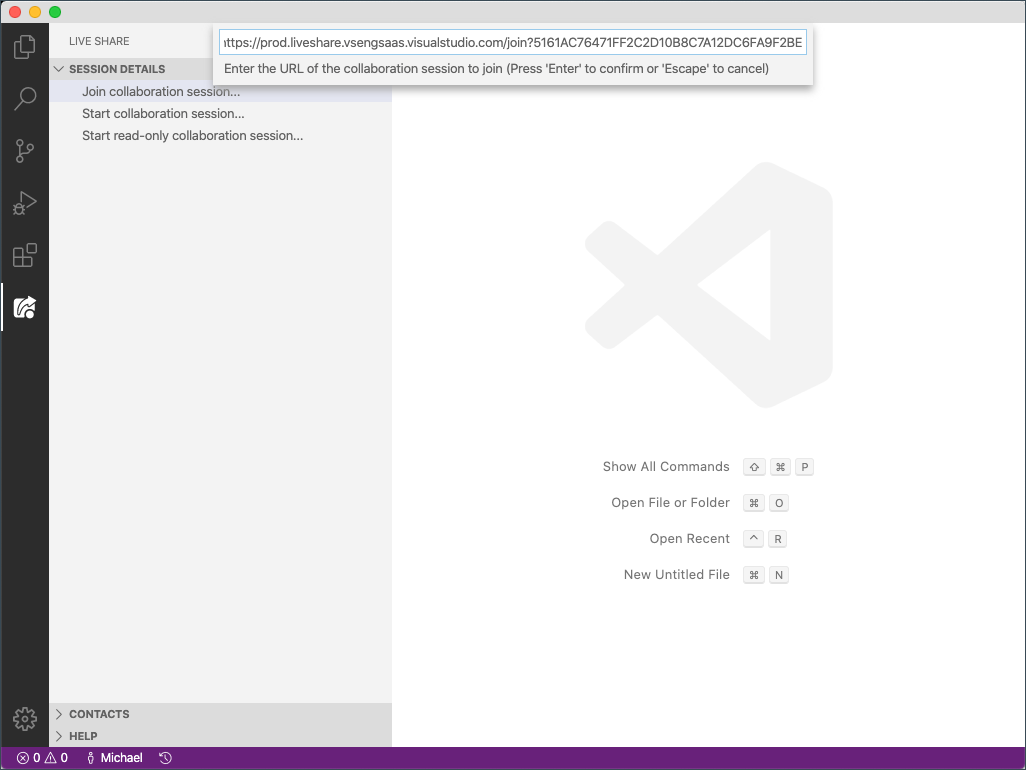
Task: Click the R key hint for Open Recent
Action: [x=777, y=539]
